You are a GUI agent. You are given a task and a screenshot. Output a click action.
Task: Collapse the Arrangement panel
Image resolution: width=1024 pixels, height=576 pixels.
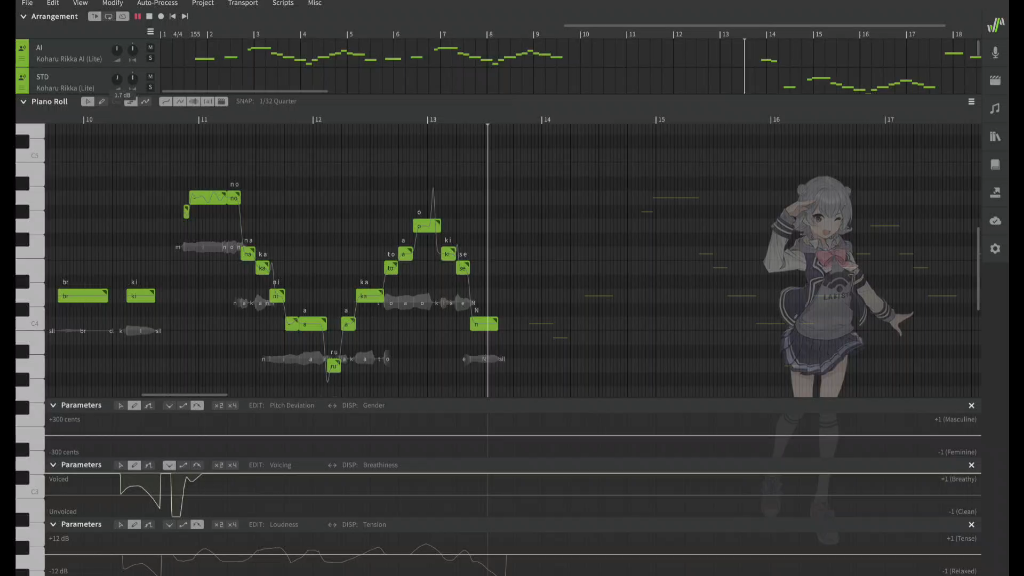(x=24, y=16)
